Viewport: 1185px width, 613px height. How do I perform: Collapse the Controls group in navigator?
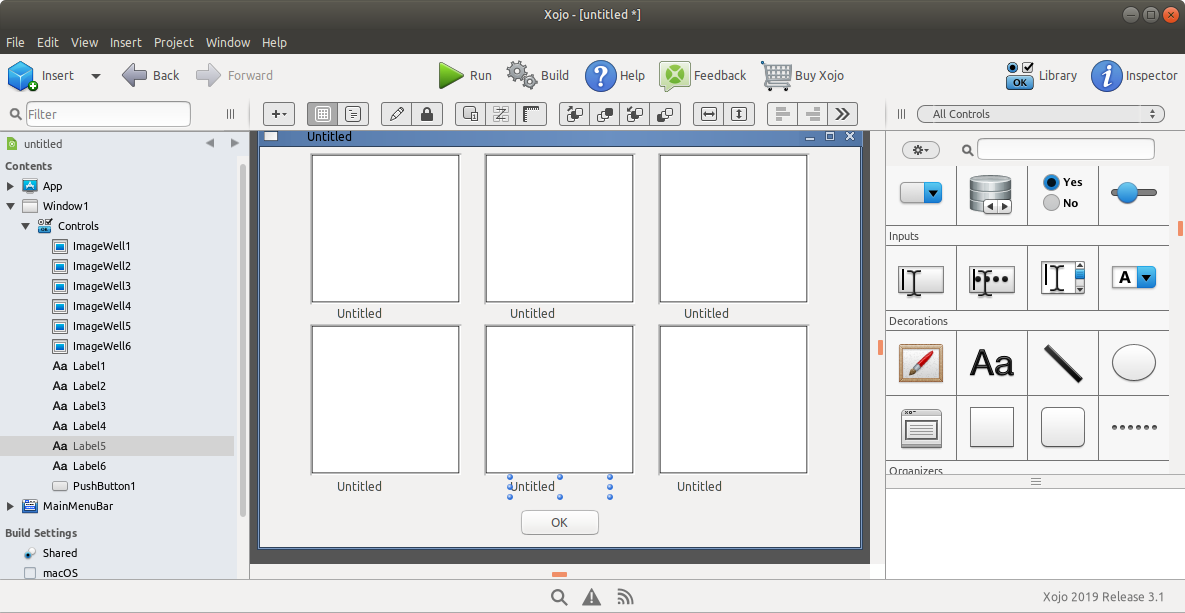coord(26,226)
